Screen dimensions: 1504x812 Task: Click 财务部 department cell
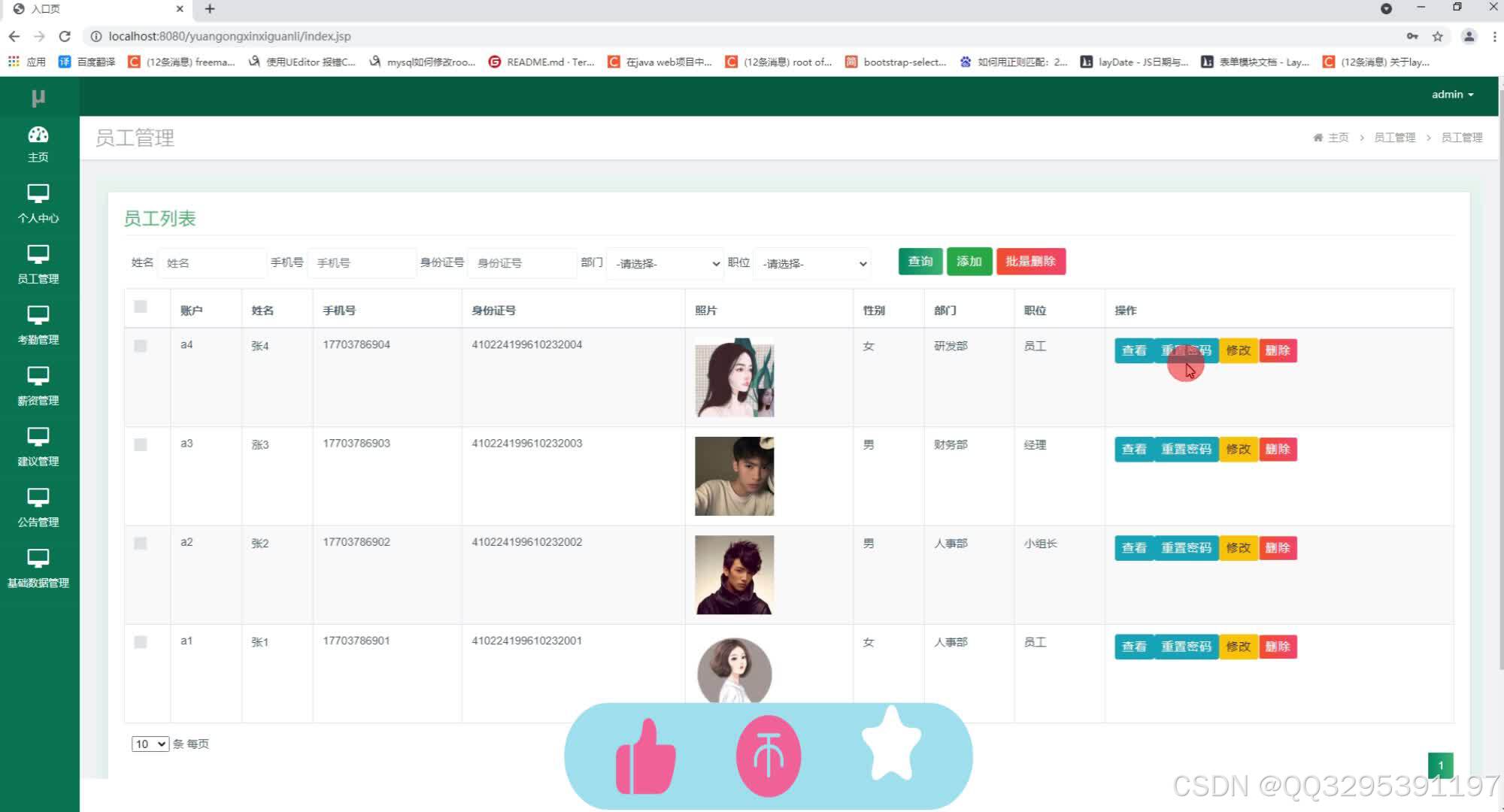point(951,445)
